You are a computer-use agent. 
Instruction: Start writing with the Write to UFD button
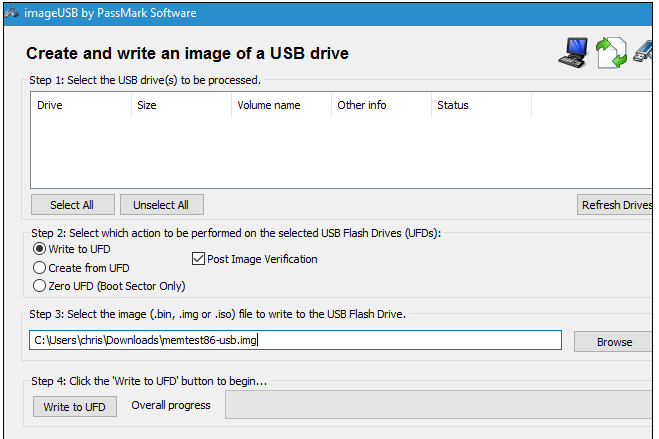click(x=75, y=407)
